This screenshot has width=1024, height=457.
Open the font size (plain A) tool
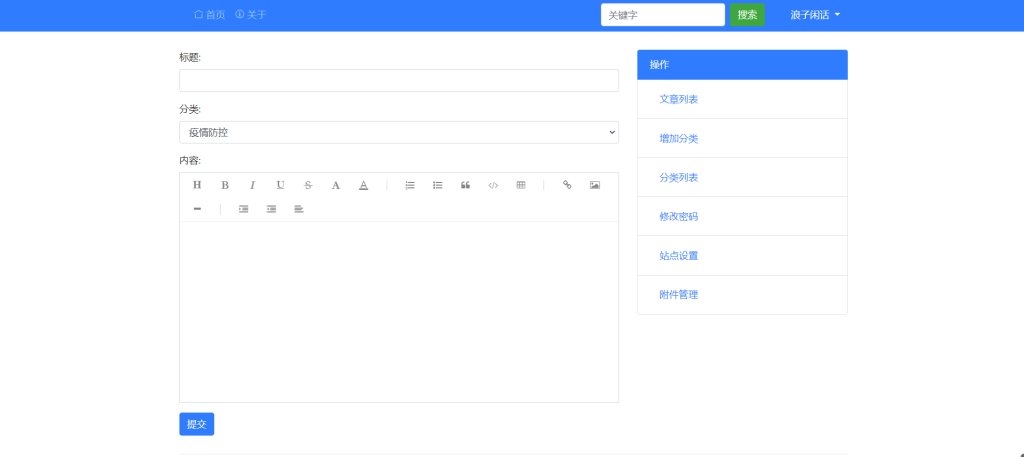click(336, 185)
